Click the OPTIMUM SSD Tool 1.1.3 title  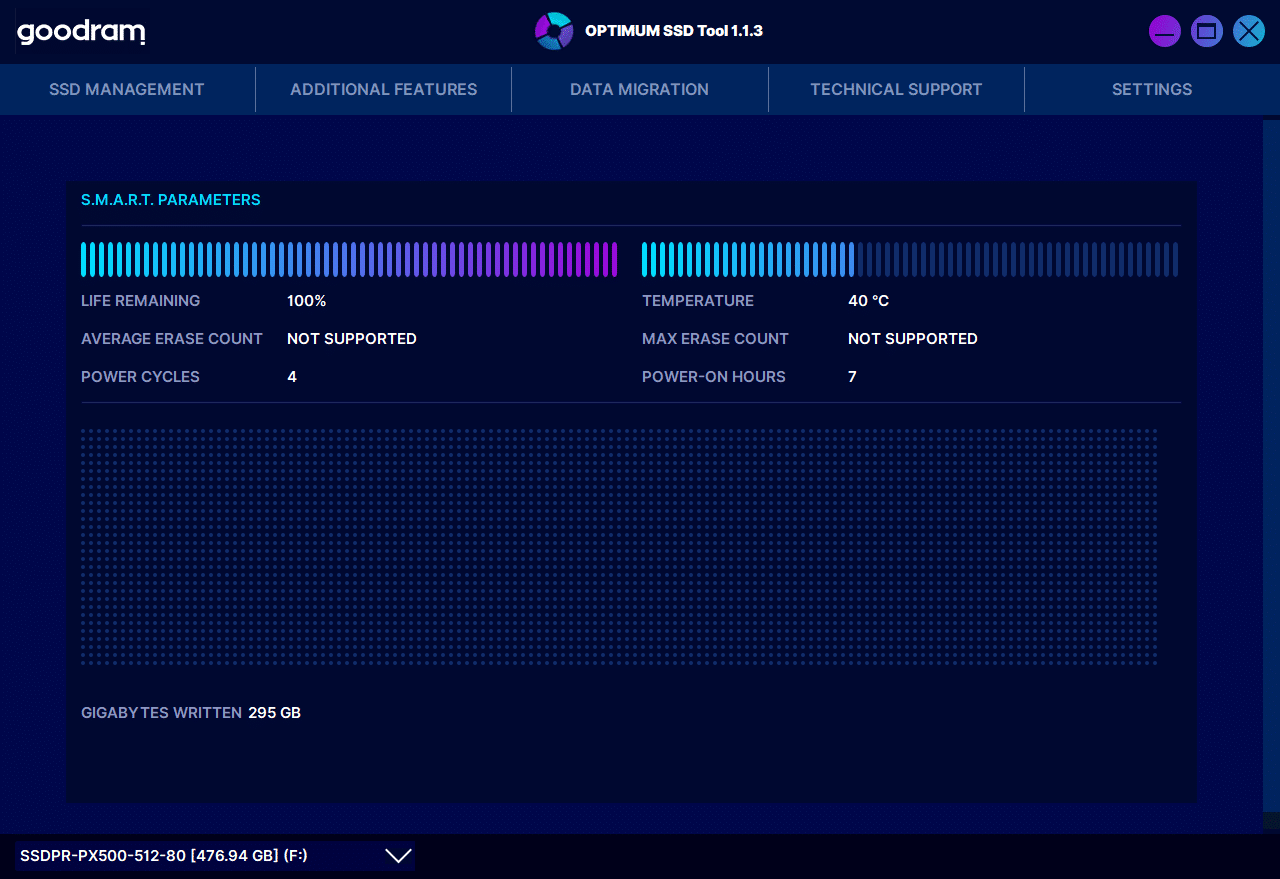coord(674,31)
